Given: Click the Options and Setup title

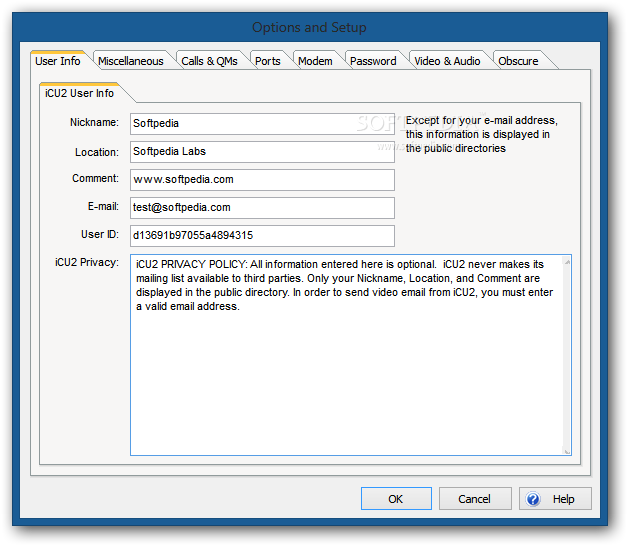Looking at the screenshot, I should coord(309,27).
